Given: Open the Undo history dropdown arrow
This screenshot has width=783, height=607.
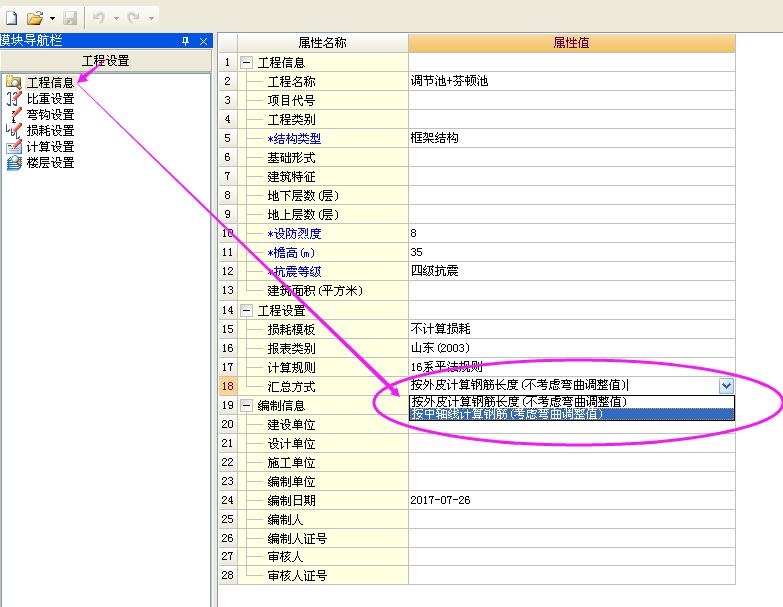Looking at the screenshot, I should coord(116,18).
